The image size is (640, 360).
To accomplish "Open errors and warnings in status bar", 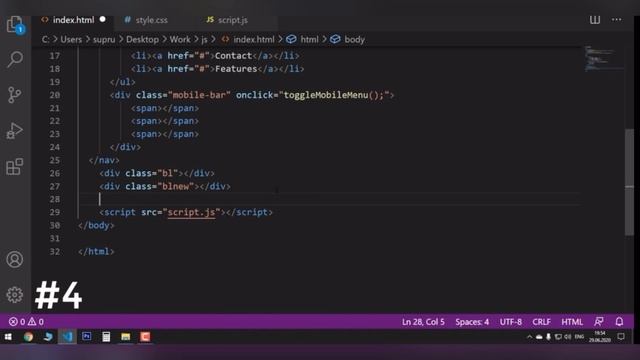I will coord(27,322).
